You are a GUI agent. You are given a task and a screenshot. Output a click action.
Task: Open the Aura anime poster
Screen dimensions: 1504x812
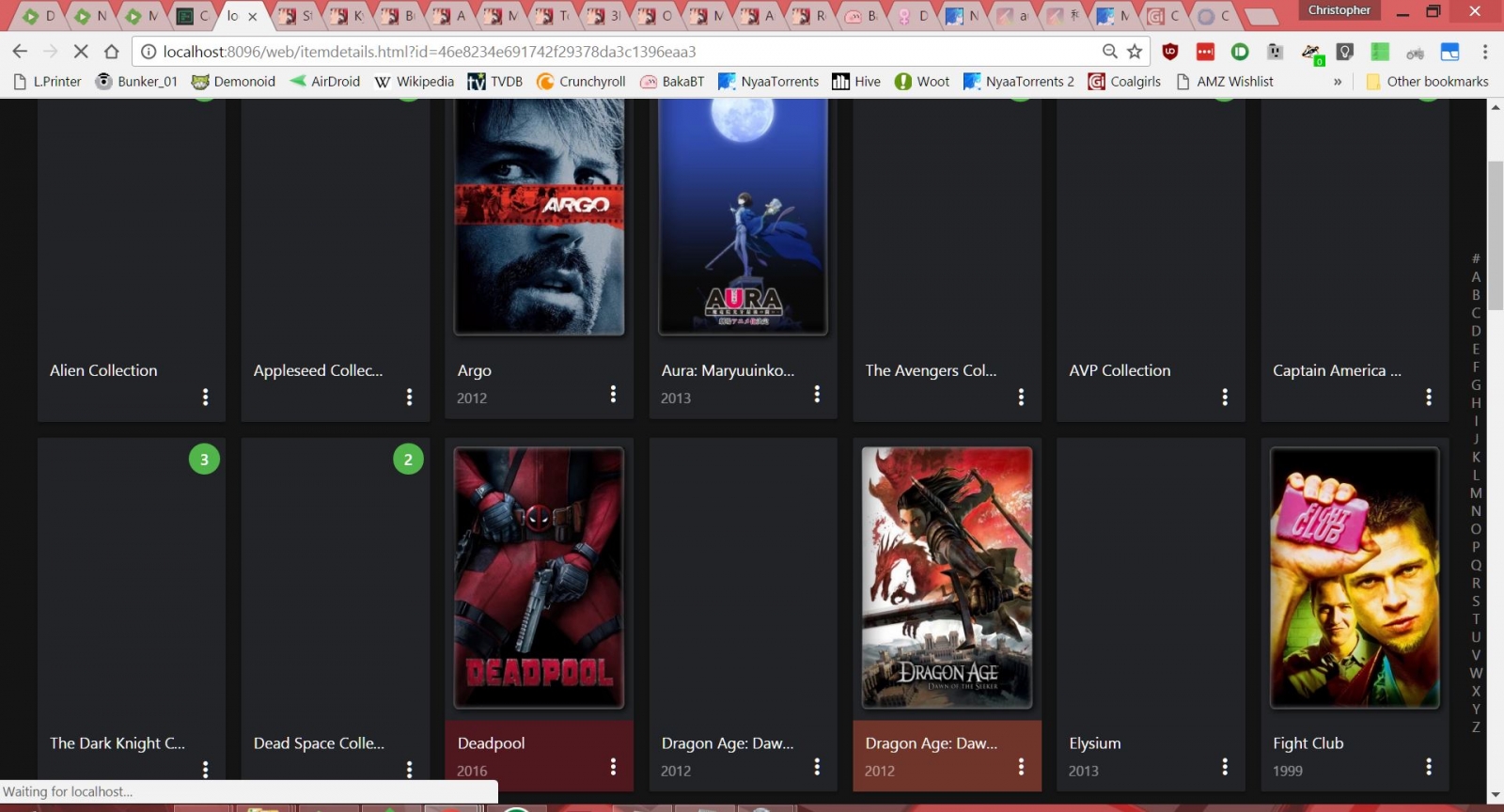[x=744, y=216]
